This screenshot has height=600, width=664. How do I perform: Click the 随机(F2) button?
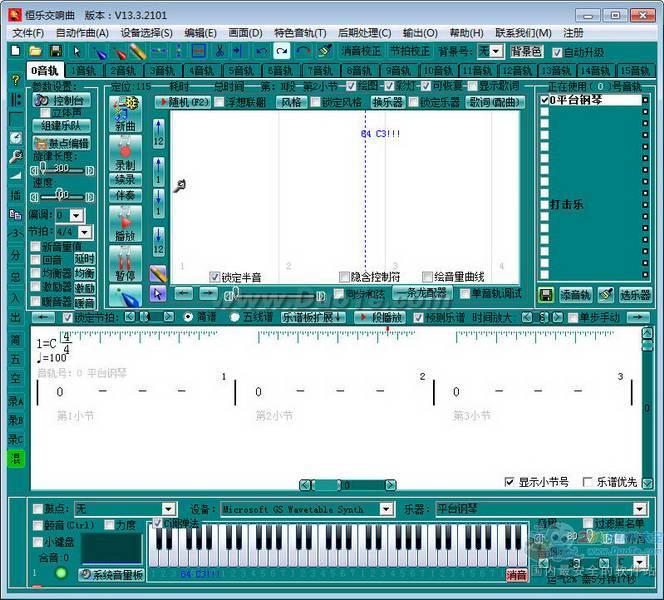tap(182, 102)
